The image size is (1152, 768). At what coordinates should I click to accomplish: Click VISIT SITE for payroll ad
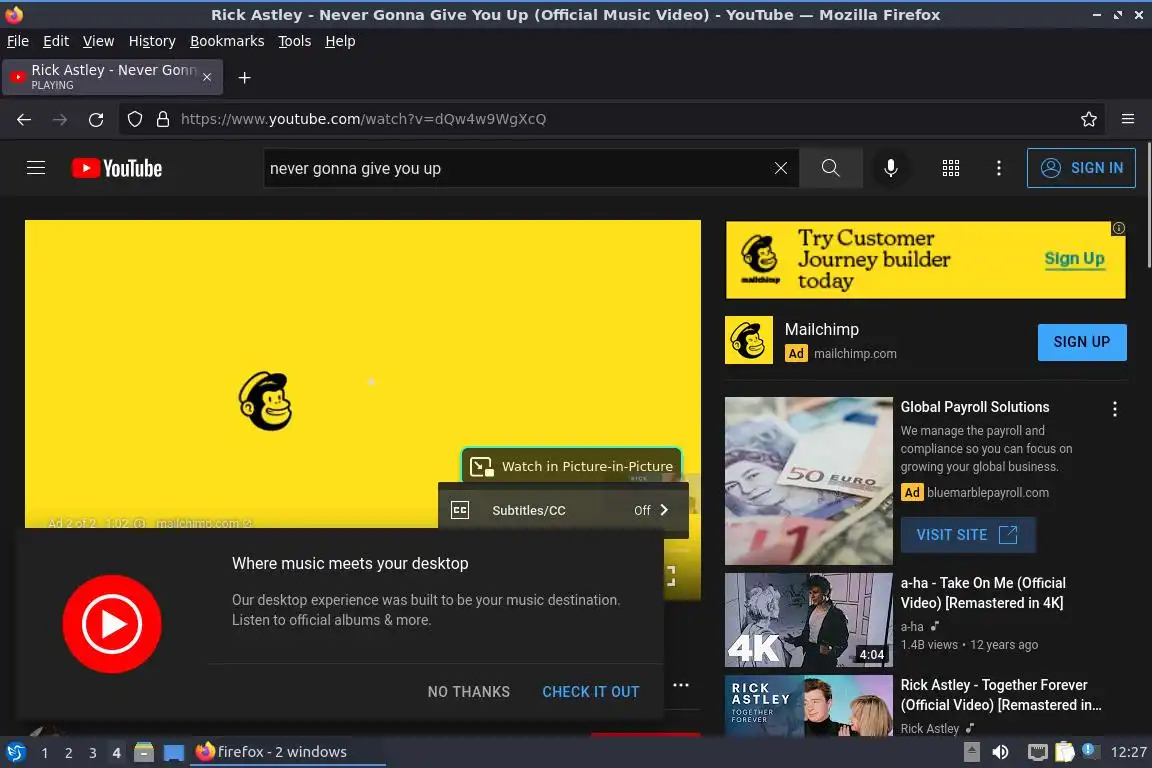click(968, 535)
